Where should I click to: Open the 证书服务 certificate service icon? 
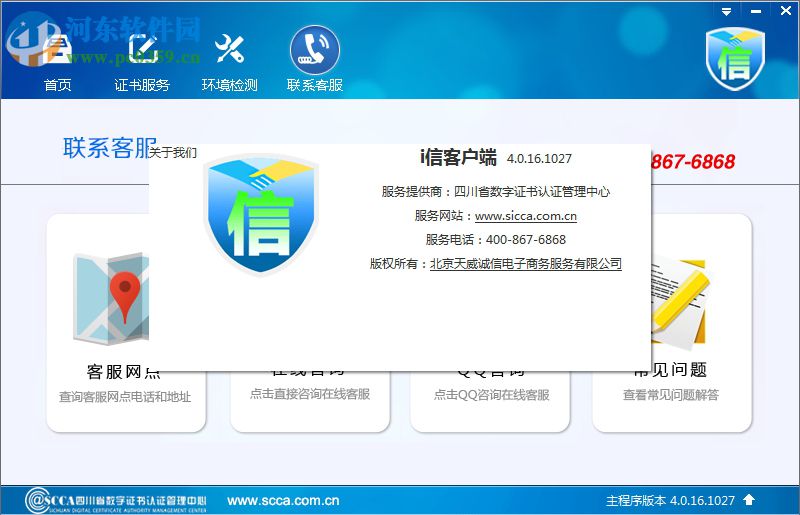pyautogui.click(x=142, y=50)
